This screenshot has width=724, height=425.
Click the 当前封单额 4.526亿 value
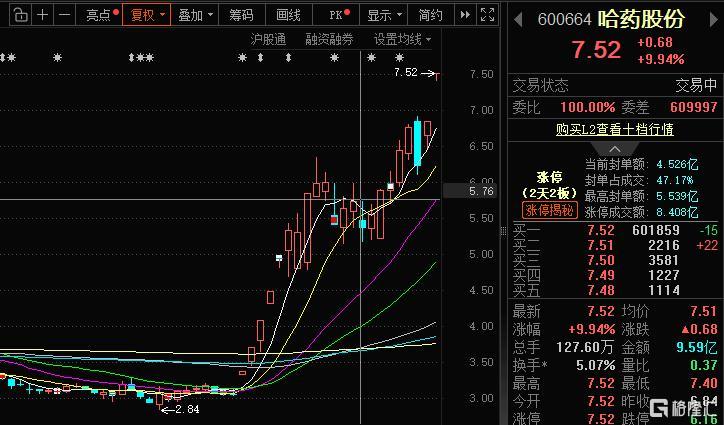pyautogui.click(x=677, y=164)
